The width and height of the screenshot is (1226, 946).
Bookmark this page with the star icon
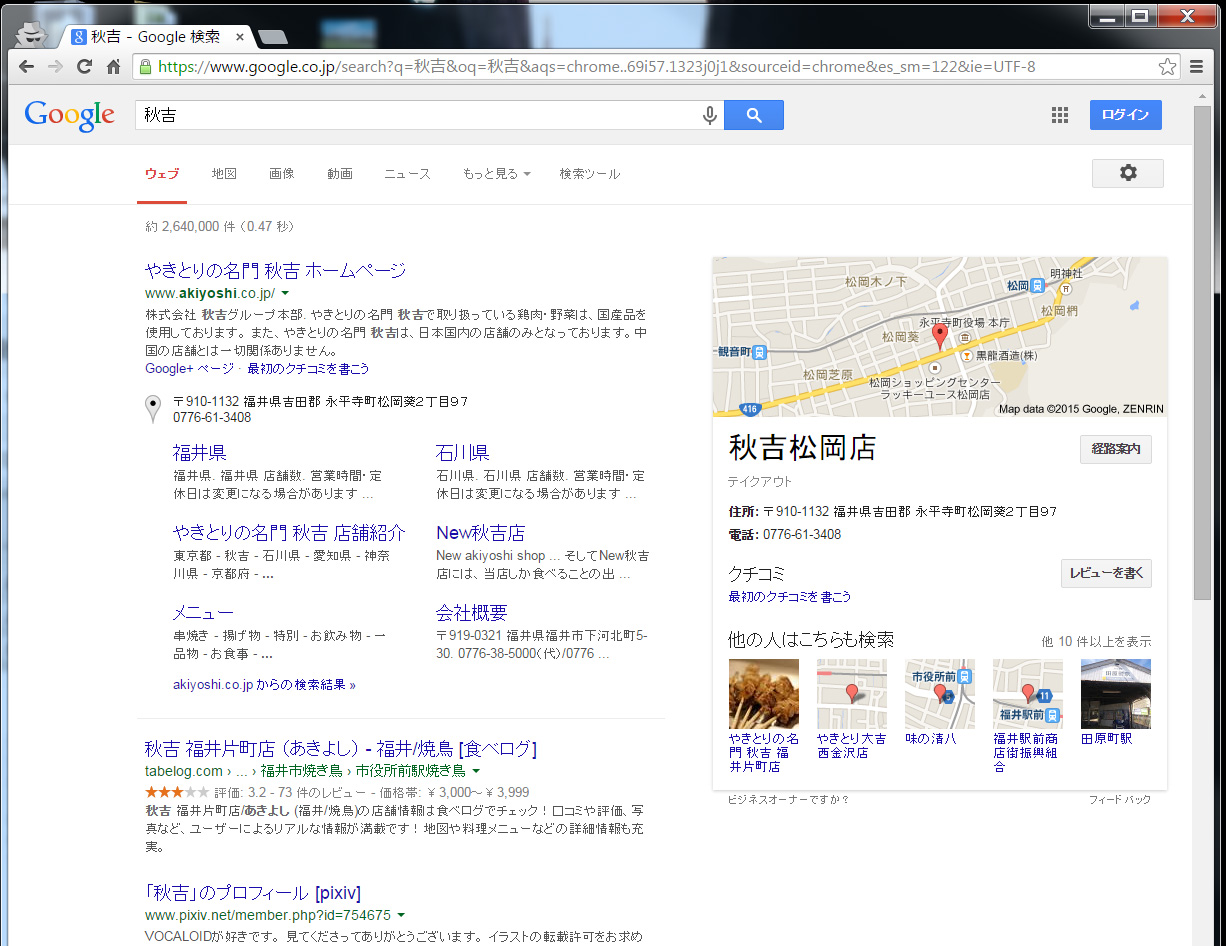[x=1167, y=67]
